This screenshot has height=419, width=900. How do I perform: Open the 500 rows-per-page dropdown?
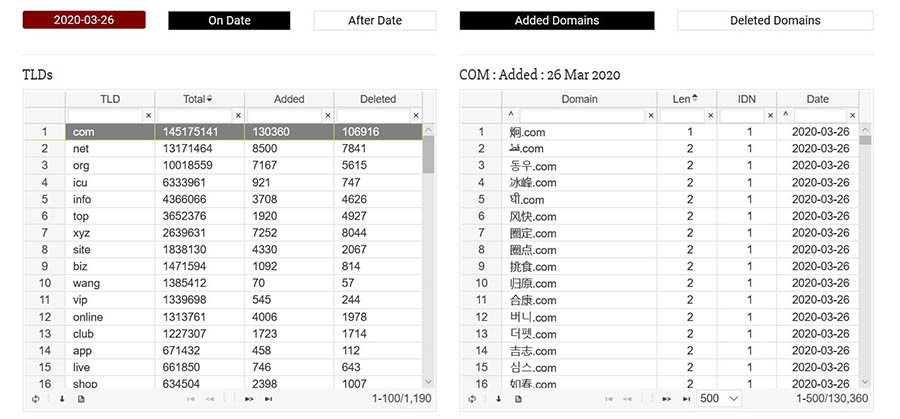point(719,398)
